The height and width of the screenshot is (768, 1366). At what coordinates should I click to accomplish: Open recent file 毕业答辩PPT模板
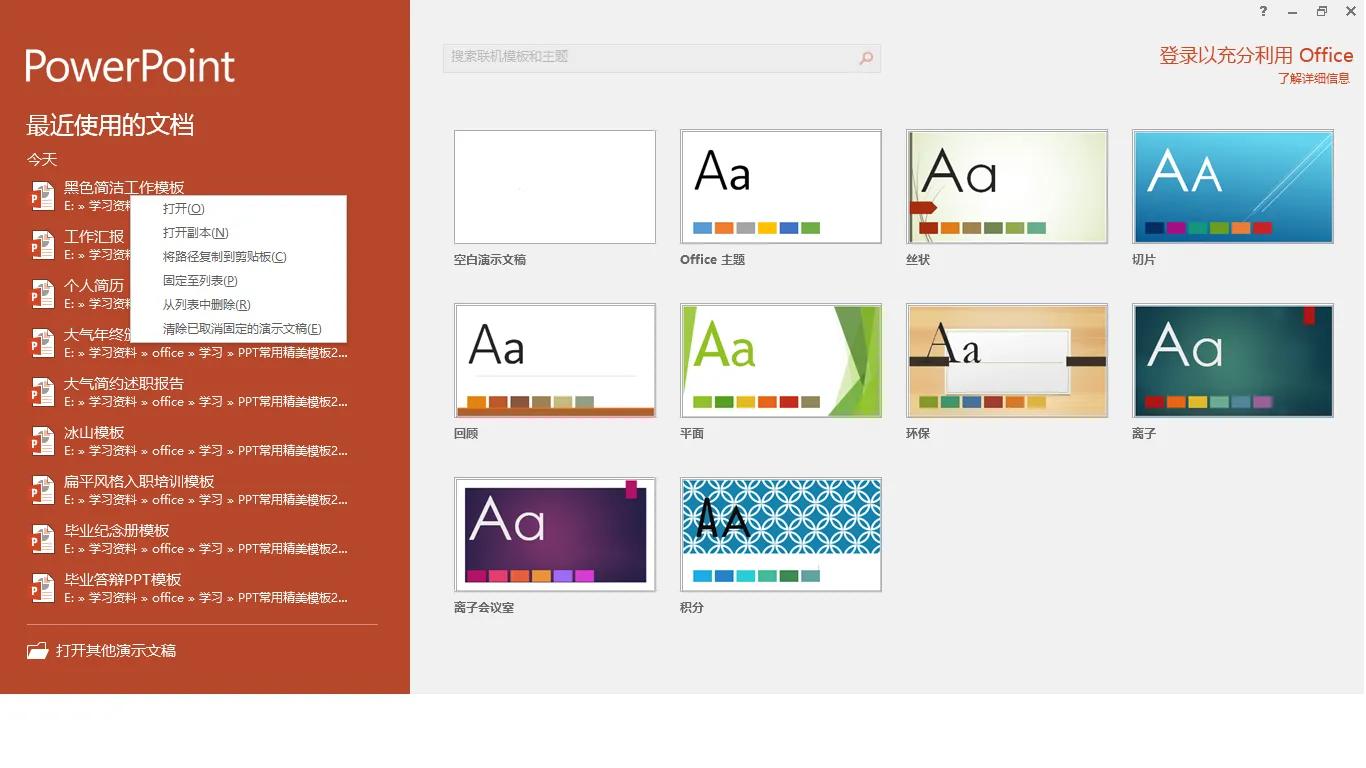coord(123,580)
